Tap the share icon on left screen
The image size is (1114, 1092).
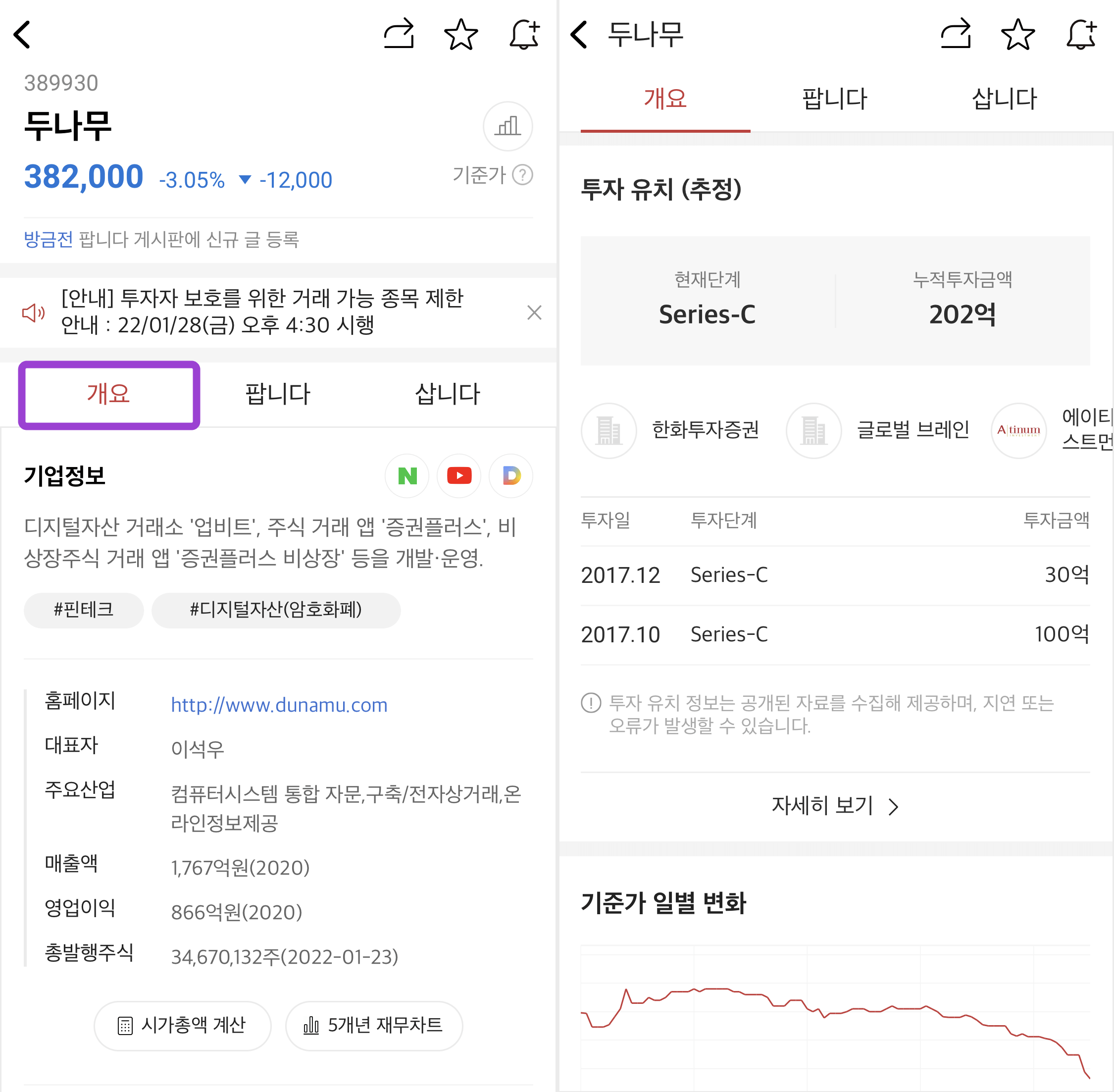point(399,34)
